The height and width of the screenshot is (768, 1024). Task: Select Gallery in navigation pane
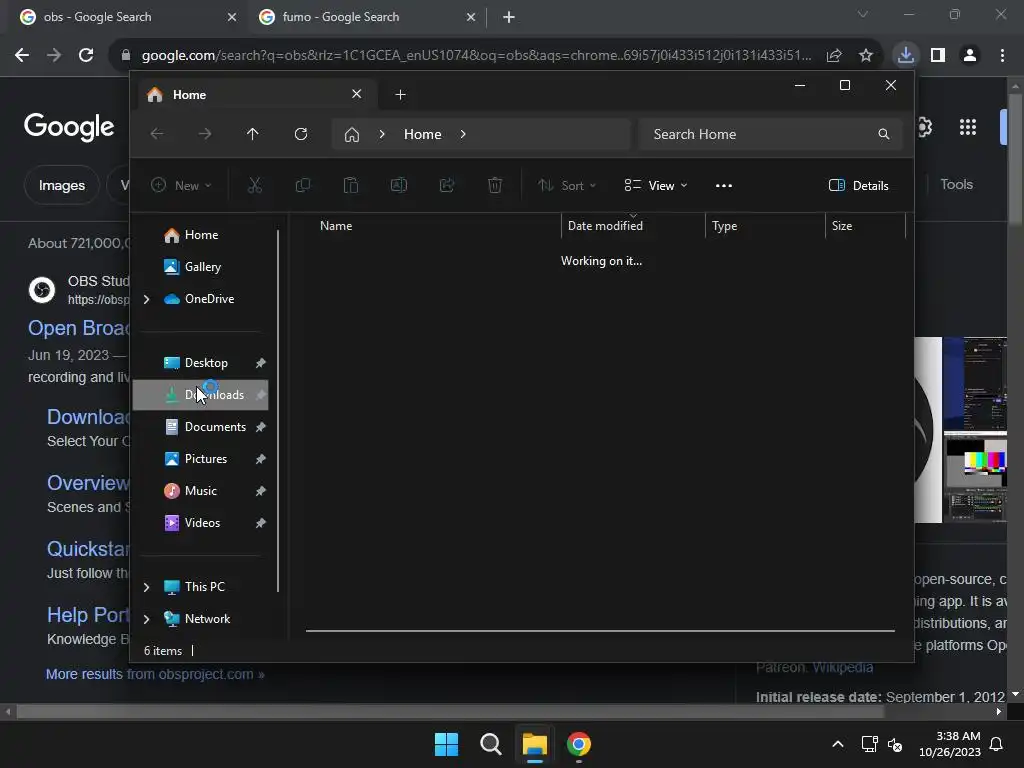coord(200,267)
